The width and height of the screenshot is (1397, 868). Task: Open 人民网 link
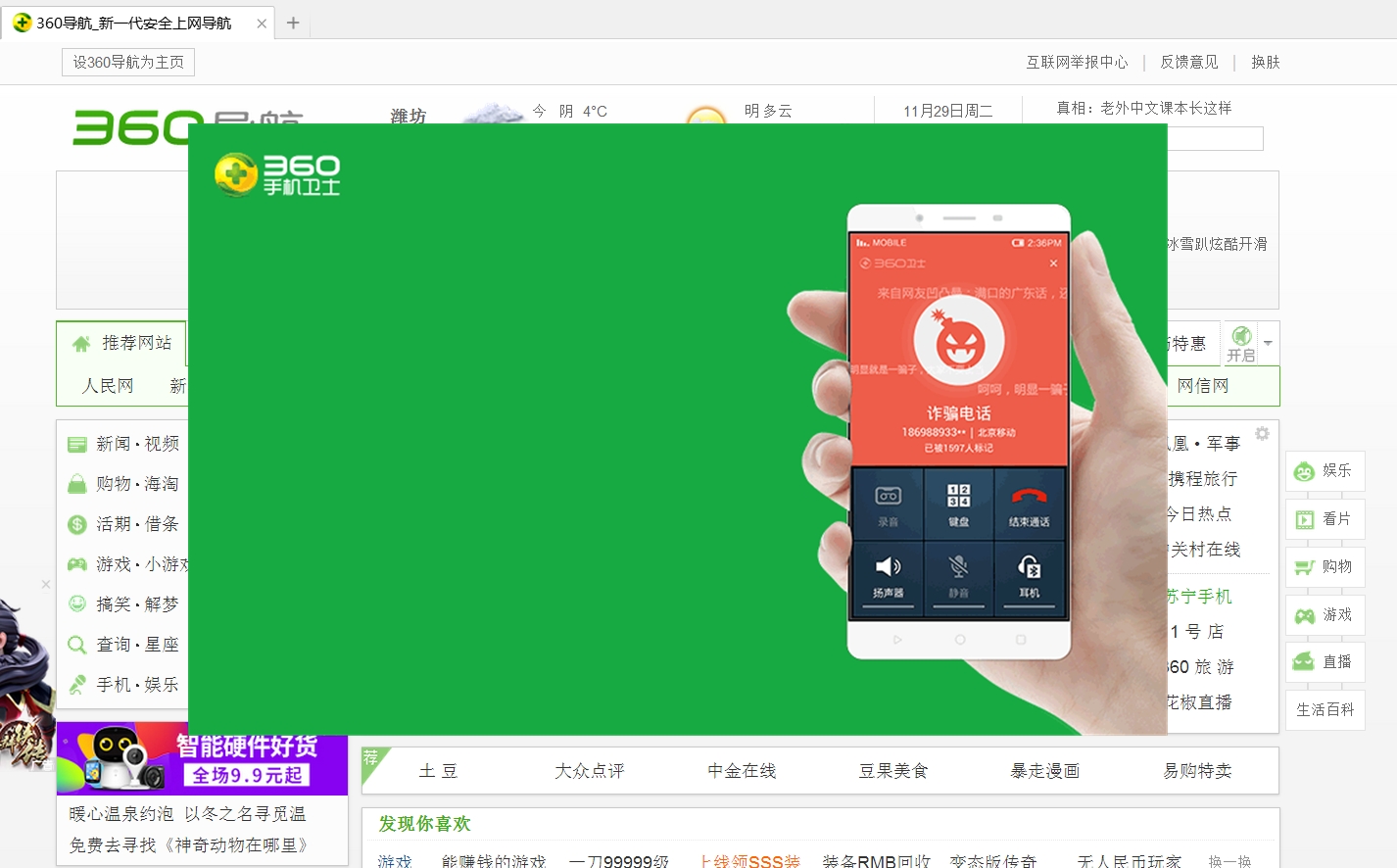108,386
